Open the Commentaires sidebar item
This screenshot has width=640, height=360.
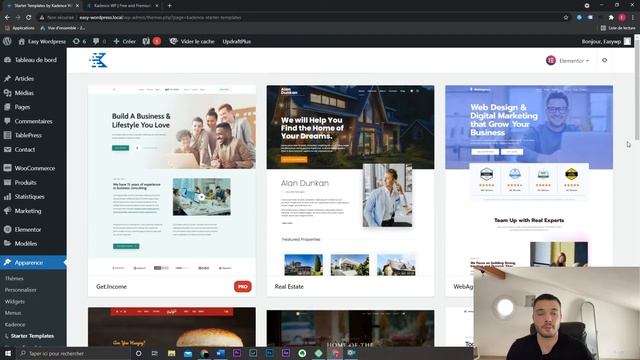pos(33,121)
